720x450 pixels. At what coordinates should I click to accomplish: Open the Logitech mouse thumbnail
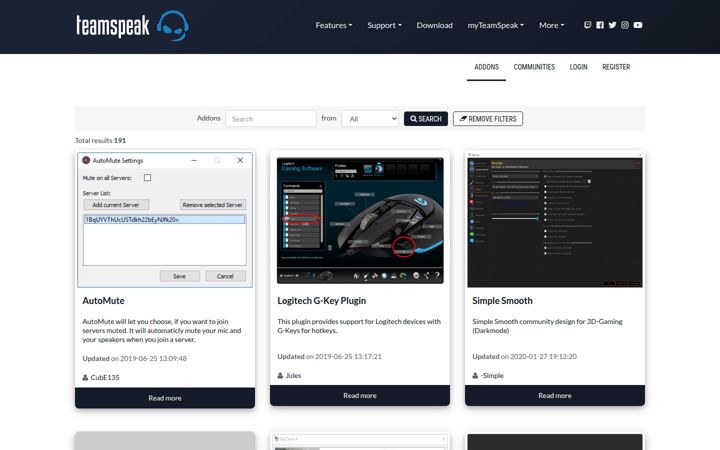click(x=360, y=220)
